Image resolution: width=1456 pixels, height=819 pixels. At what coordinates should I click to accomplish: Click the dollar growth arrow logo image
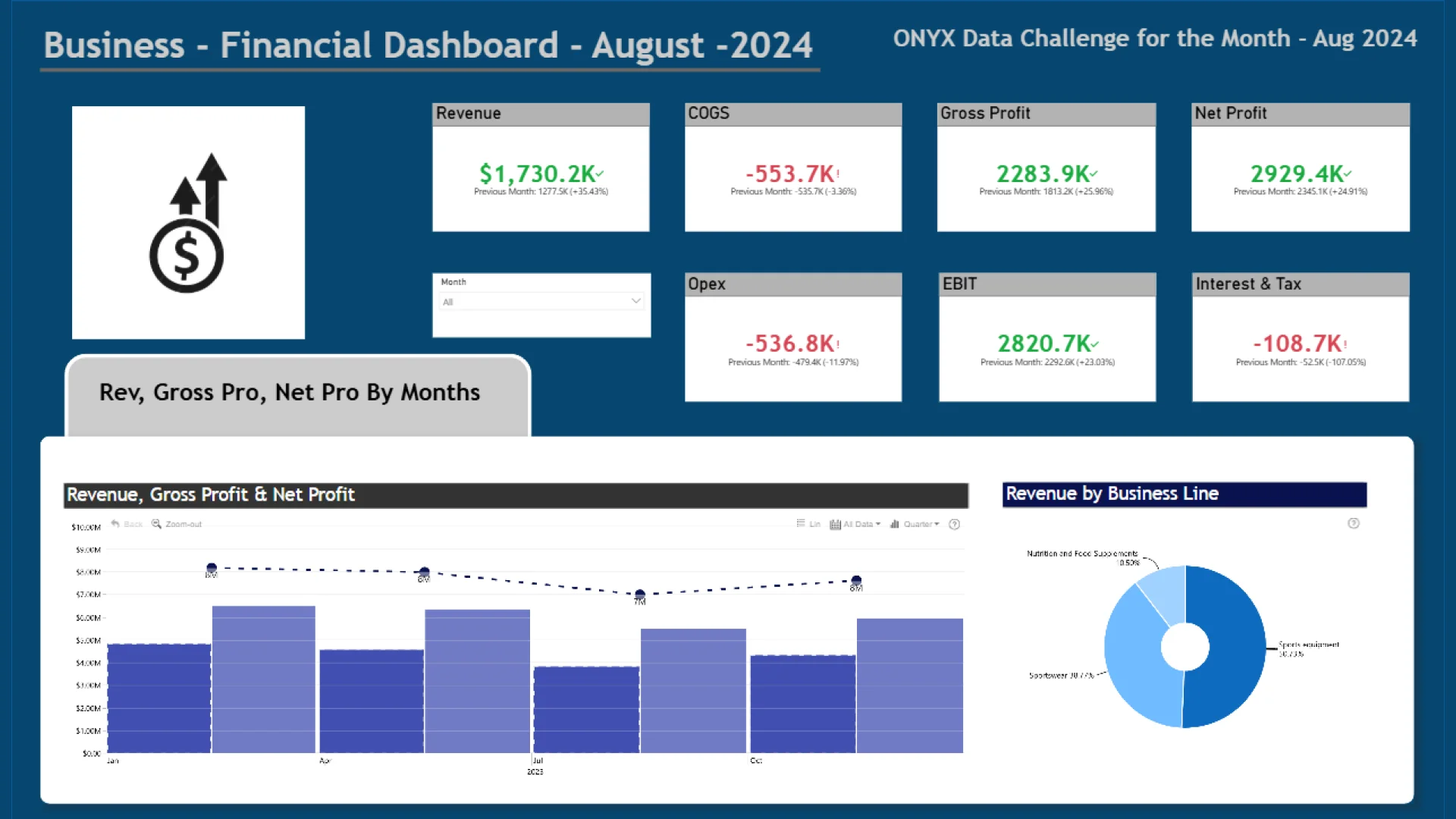click(x=188, y=222)
